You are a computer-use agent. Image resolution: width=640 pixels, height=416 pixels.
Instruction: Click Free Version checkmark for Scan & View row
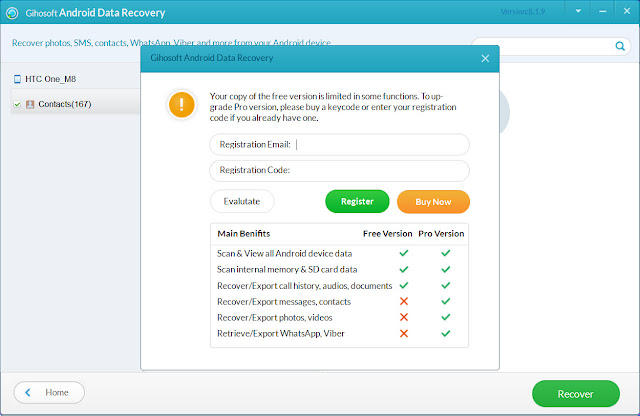(x=404, y=253)
